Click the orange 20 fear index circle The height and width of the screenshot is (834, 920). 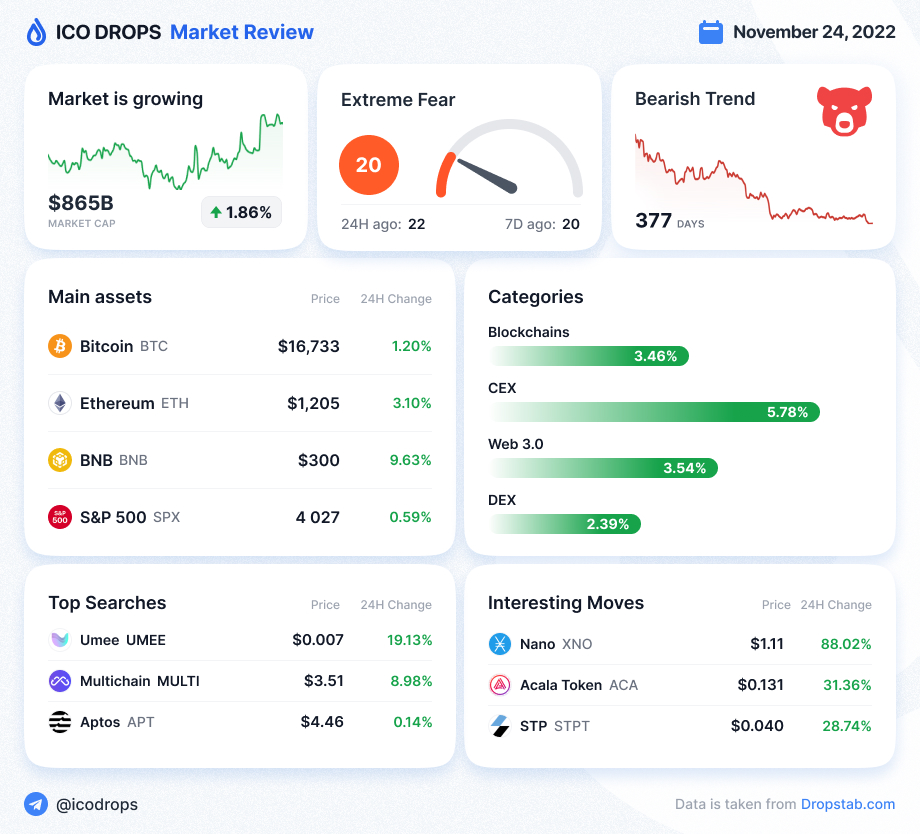pyautogui.click(x=369, y=165)
